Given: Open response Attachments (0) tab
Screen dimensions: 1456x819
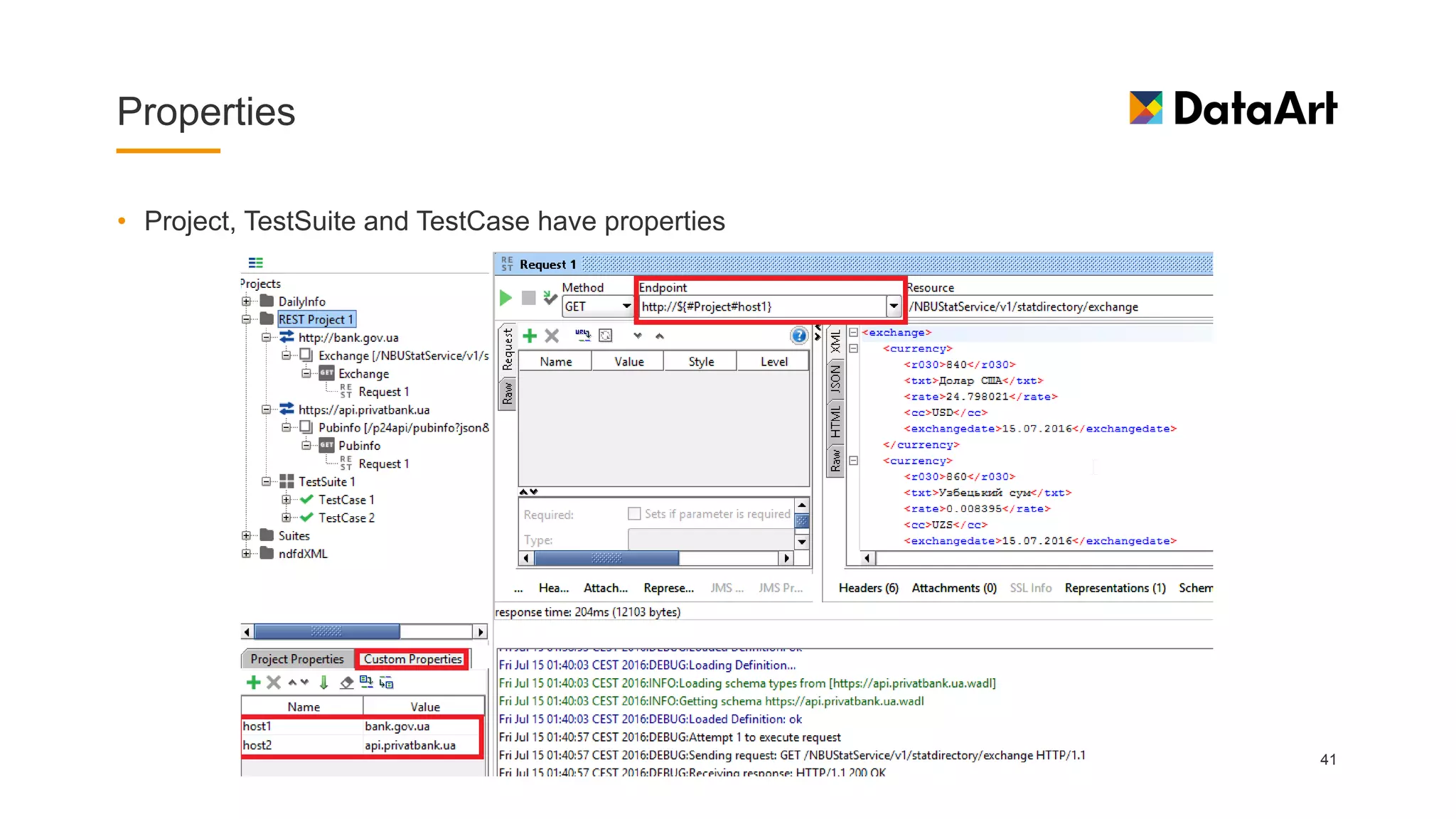Looking at the screenshot, I should 954,588.
